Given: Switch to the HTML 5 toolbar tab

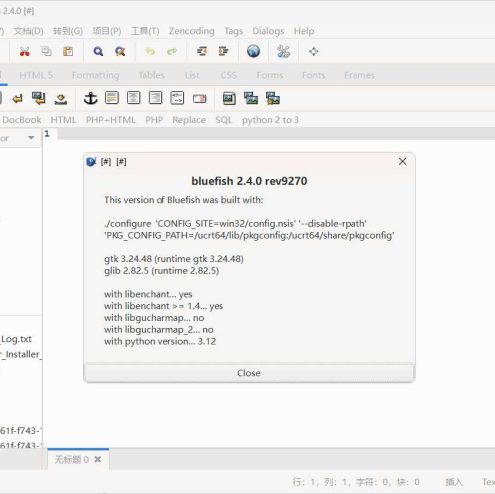Looking at the screenshot, I should [x=36, y=75].
